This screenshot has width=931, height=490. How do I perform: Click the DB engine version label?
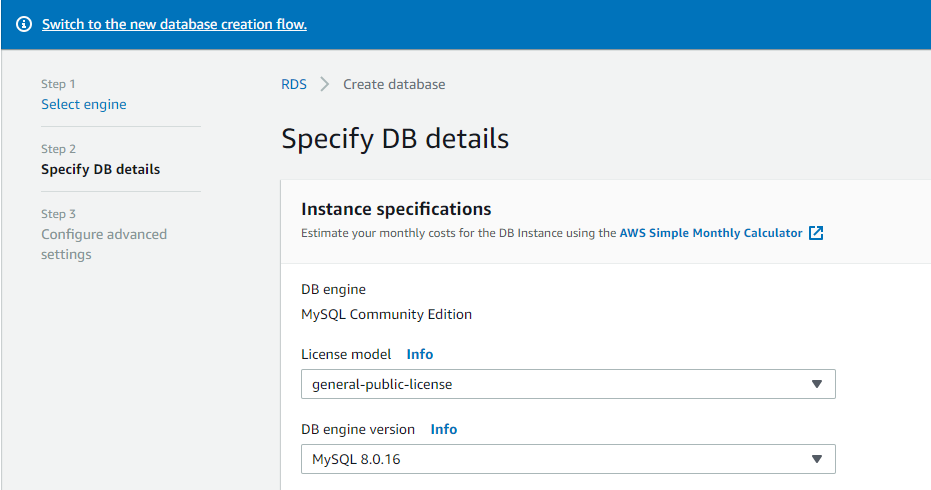[358, 429]
